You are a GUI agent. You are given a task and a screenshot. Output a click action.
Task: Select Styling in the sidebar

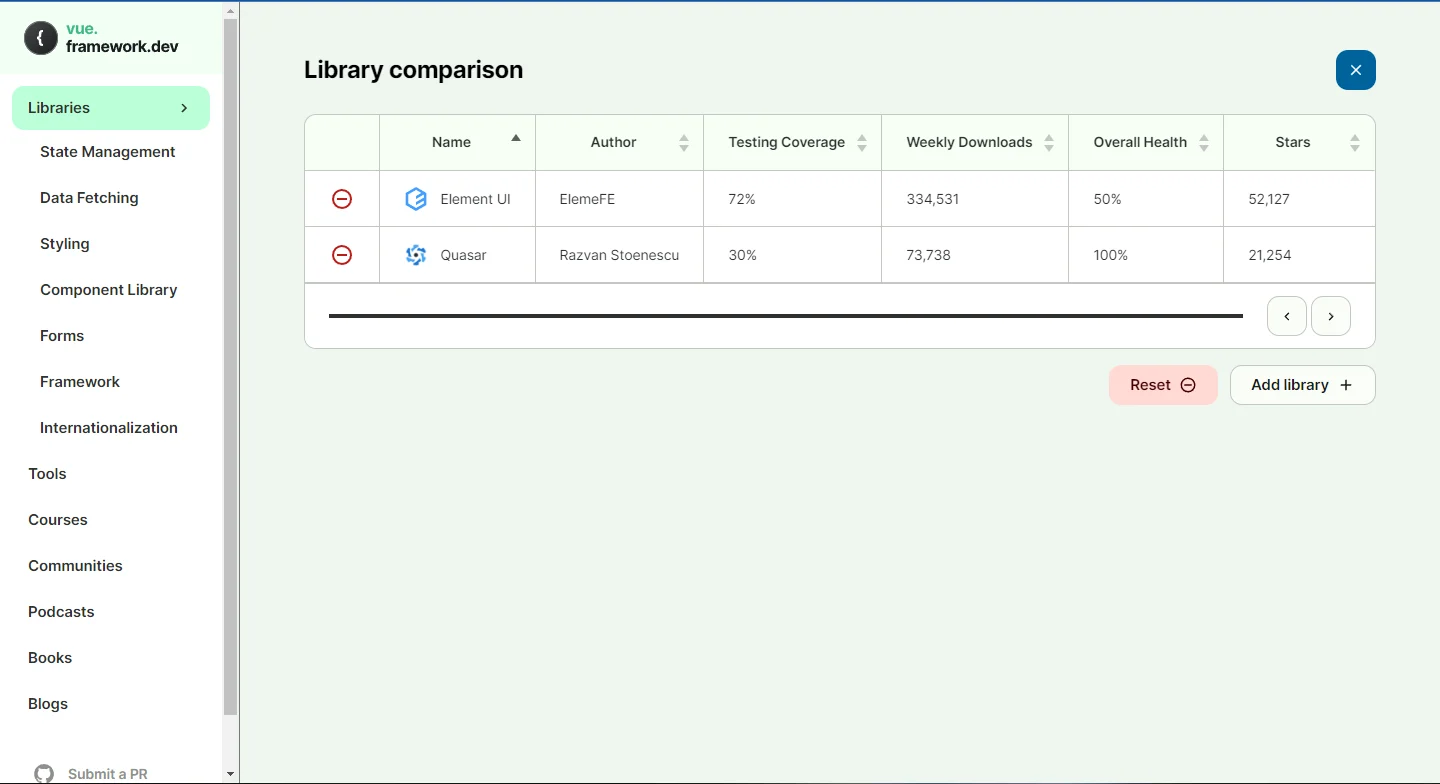point(64,243)
